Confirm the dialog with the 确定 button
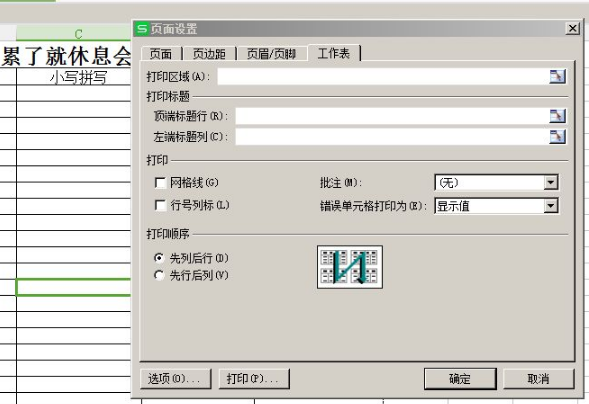Viewport: 589px width, 404px height. (x=460, y=378)
